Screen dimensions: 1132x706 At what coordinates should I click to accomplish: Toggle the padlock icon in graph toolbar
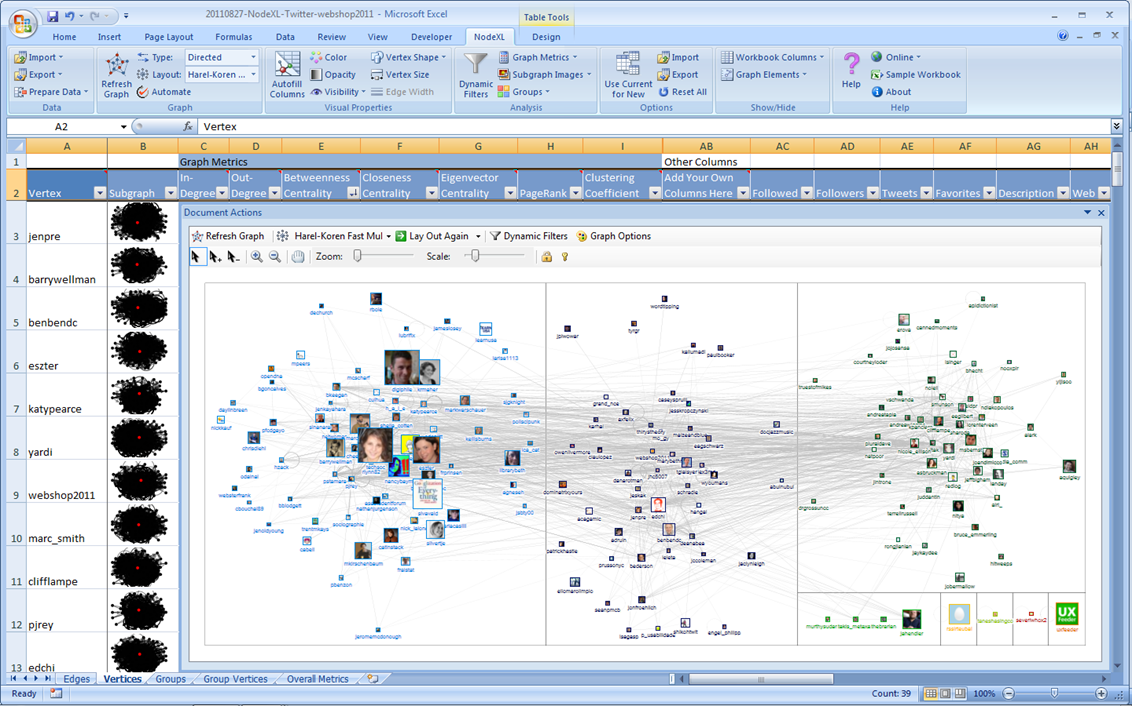547,256
